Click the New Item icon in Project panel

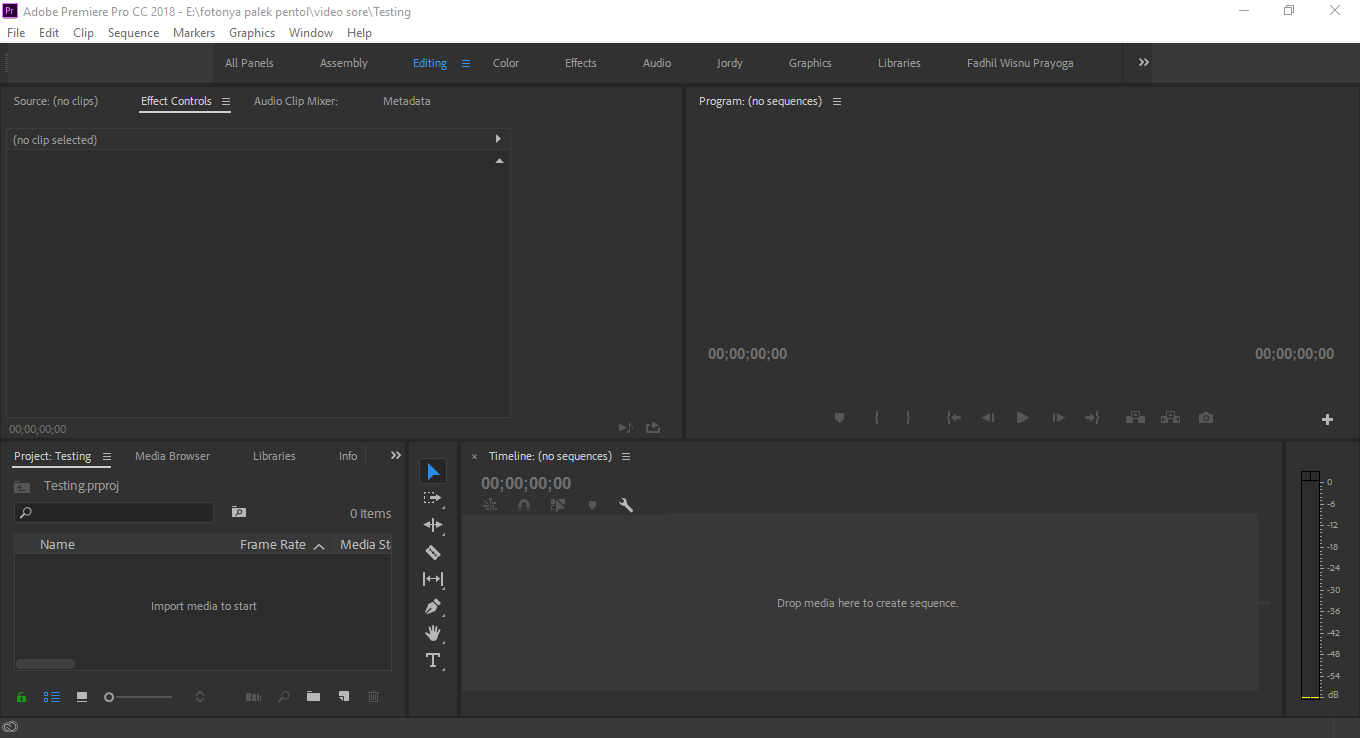click(343, 696)
